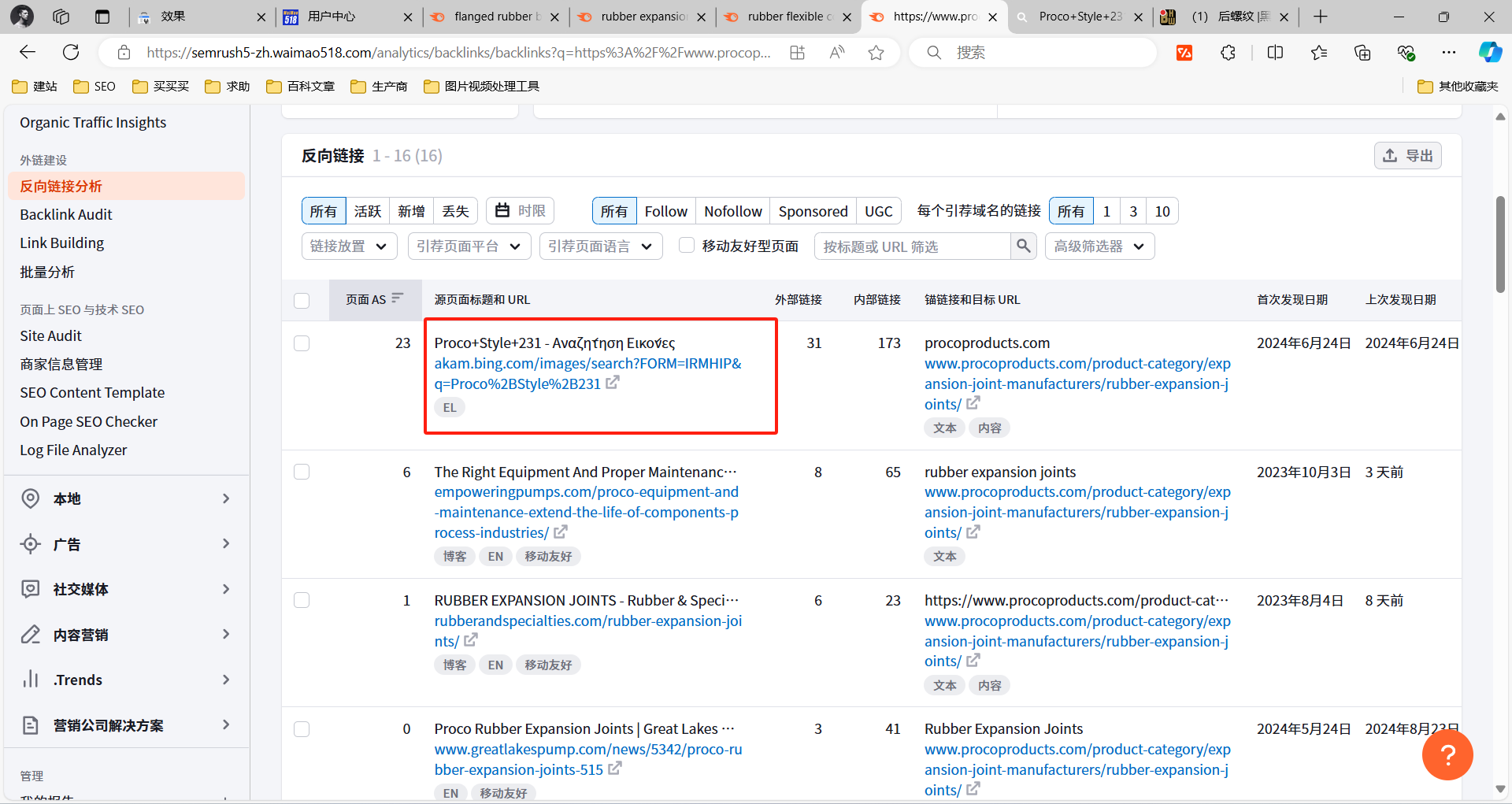Expand 社交媒体 sidebar section

(127, 589)
